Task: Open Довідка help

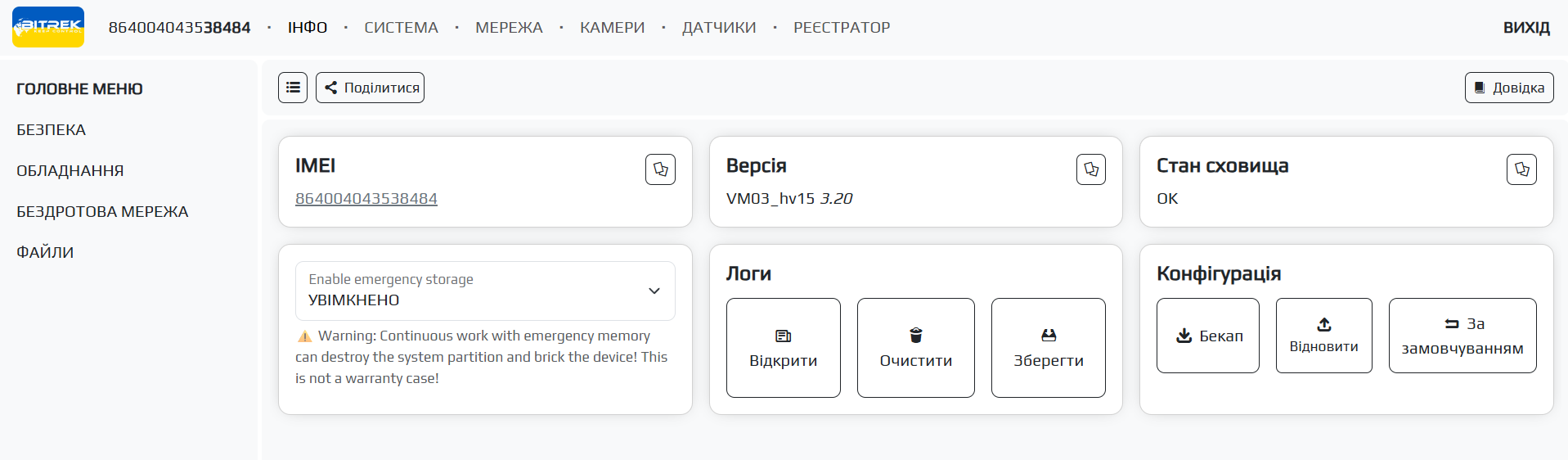Action: [1508, 88]
